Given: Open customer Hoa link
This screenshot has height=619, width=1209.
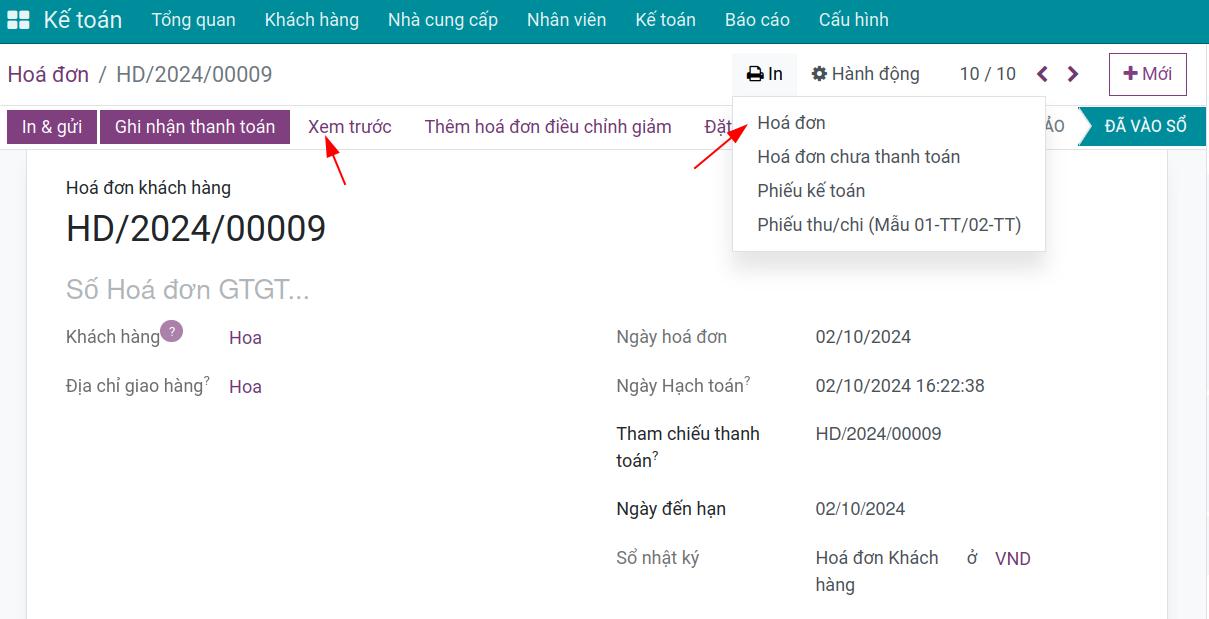Looking at the screenshot, I should click(x=245, y=338).
